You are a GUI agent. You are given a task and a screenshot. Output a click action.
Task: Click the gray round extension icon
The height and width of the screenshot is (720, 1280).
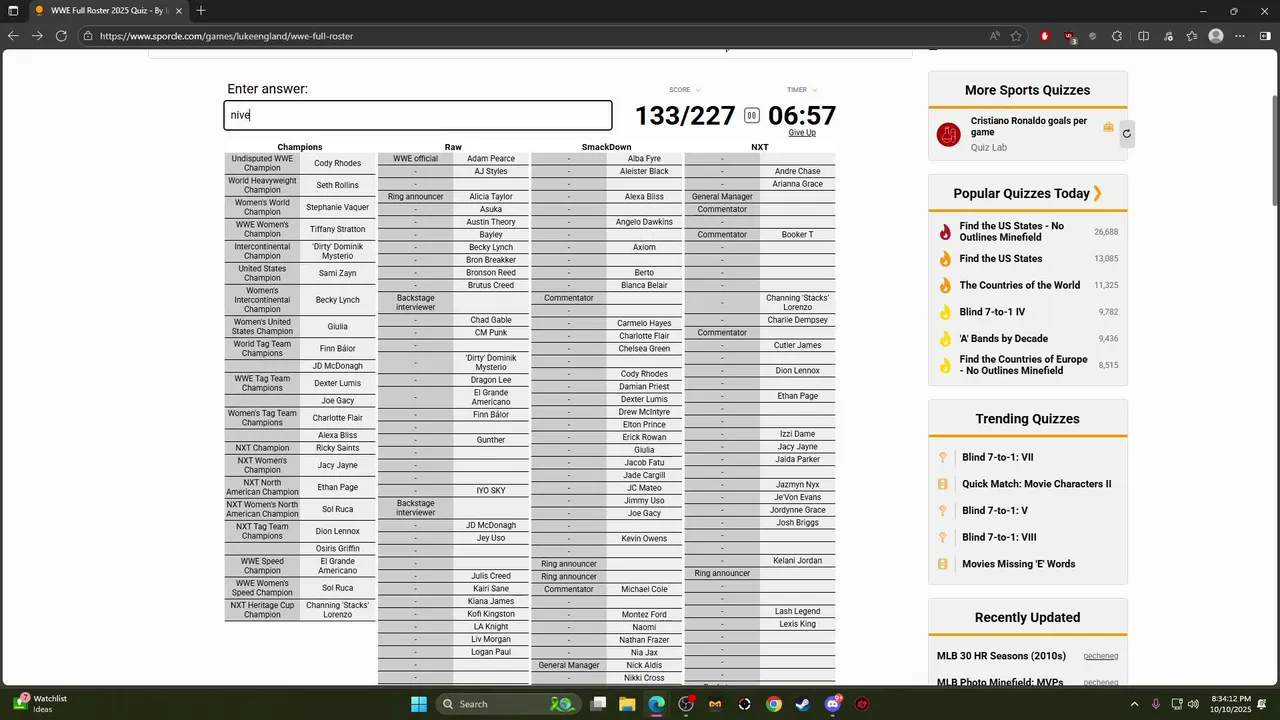[1093, 36]
